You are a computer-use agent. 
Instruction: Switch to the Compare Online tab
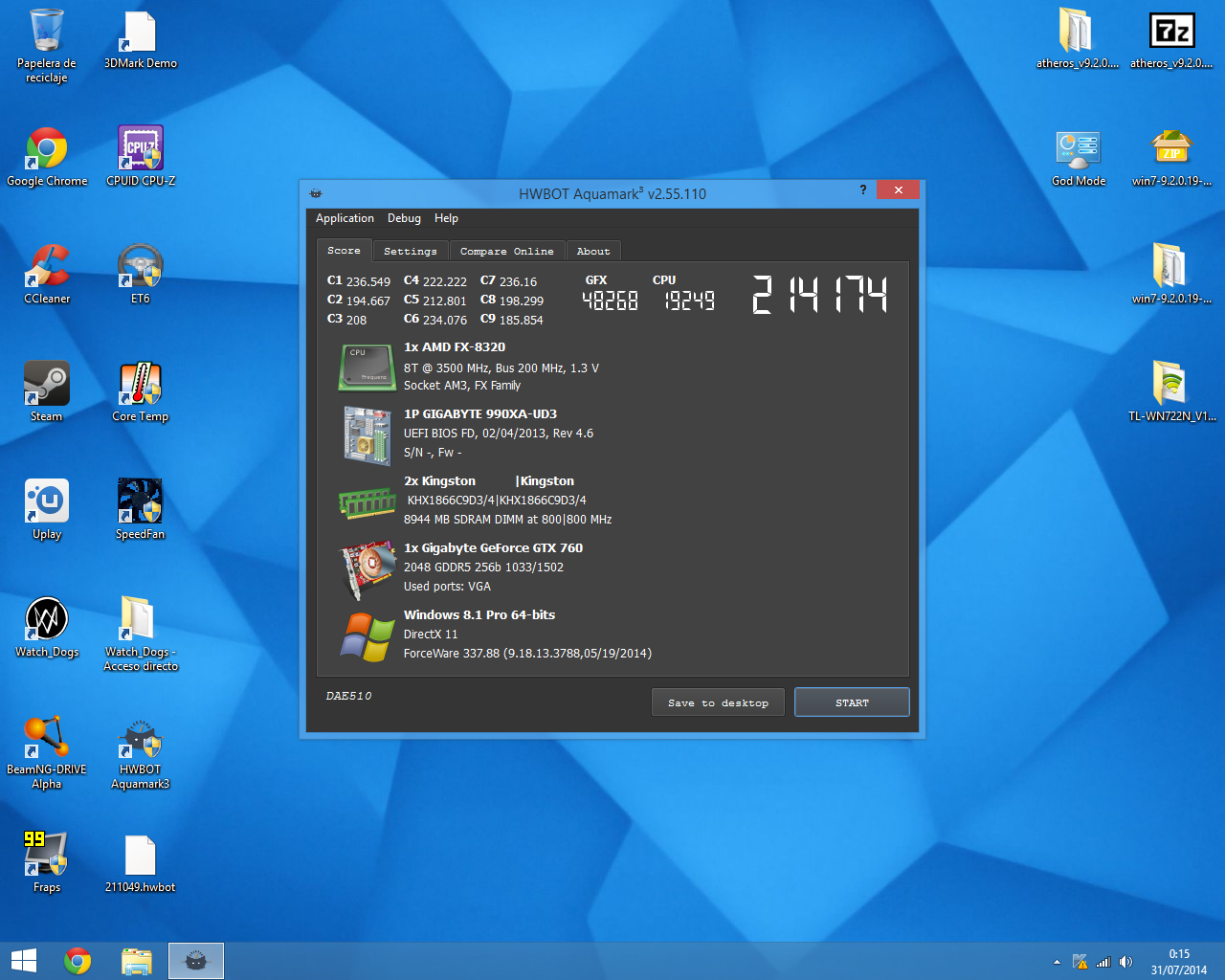pyautogui.click(x=507, y=251)
